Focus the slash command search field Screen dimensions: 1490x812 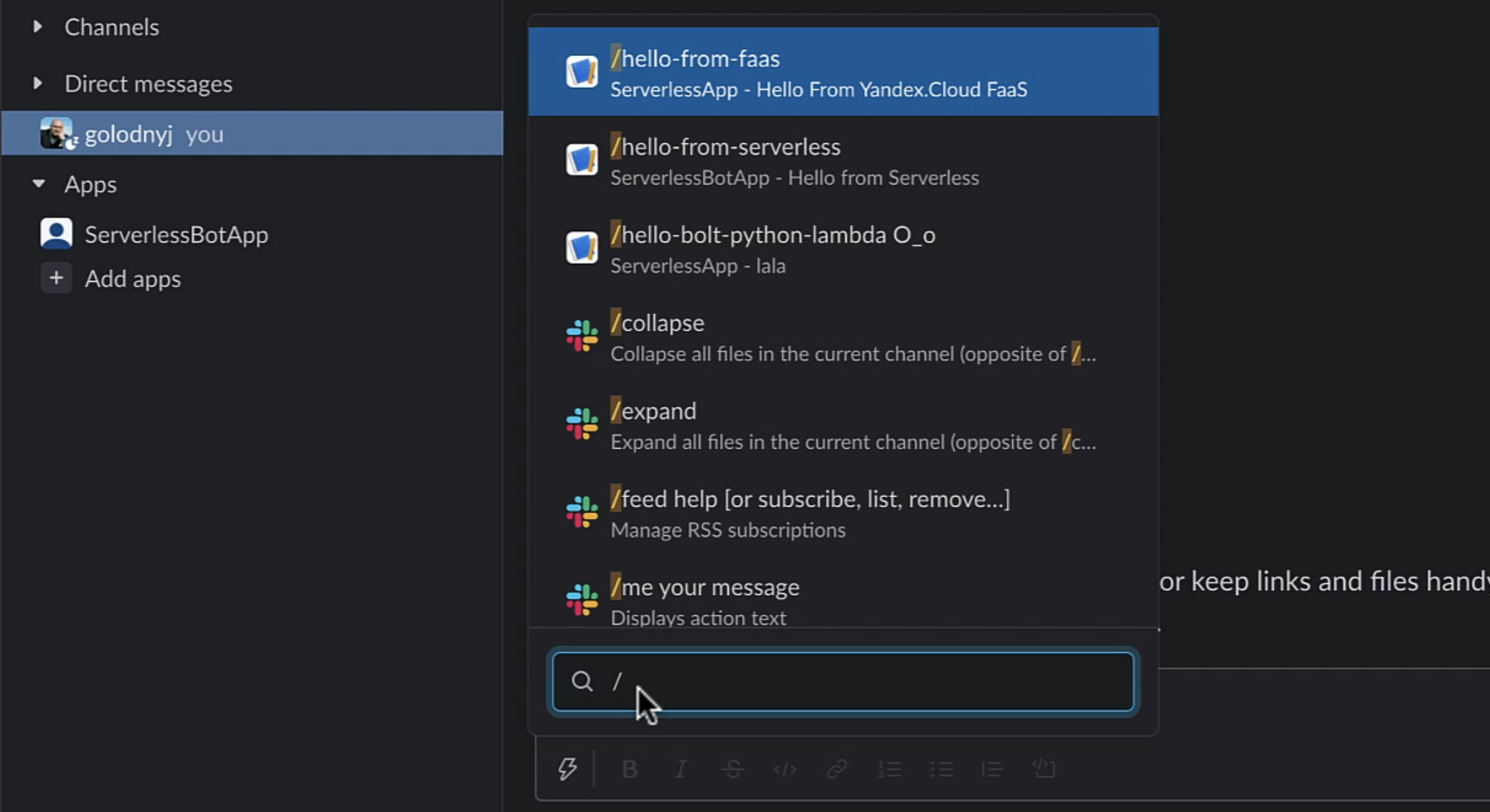(x=843, y=681)
